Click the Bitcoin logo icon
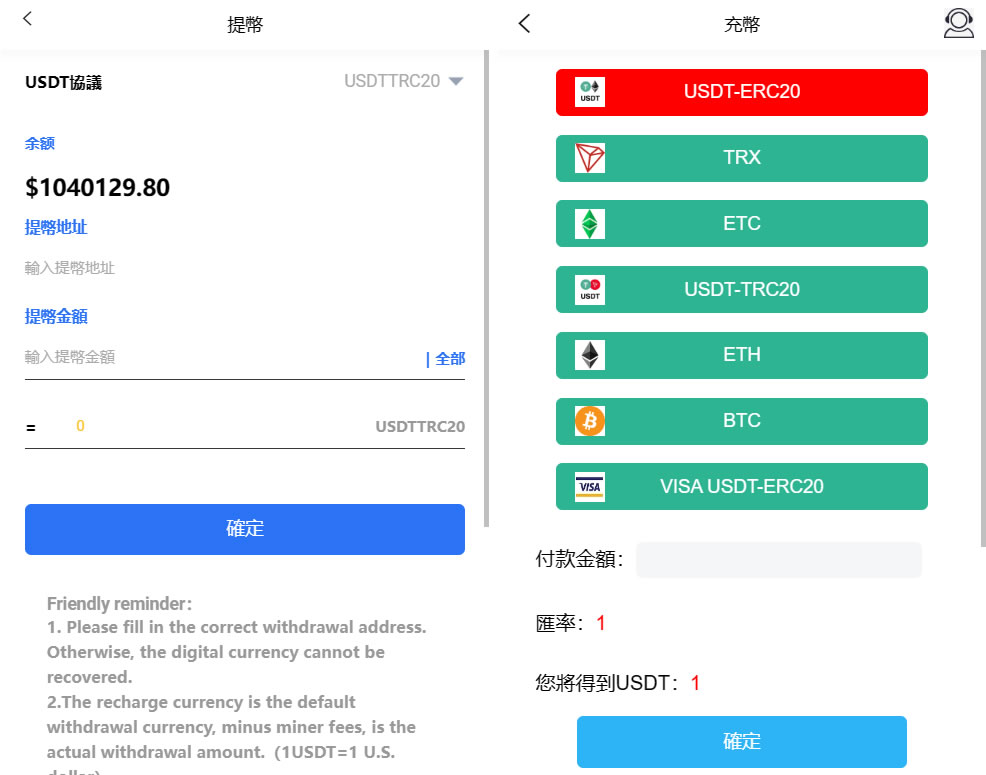 click(x=588, y=421)
